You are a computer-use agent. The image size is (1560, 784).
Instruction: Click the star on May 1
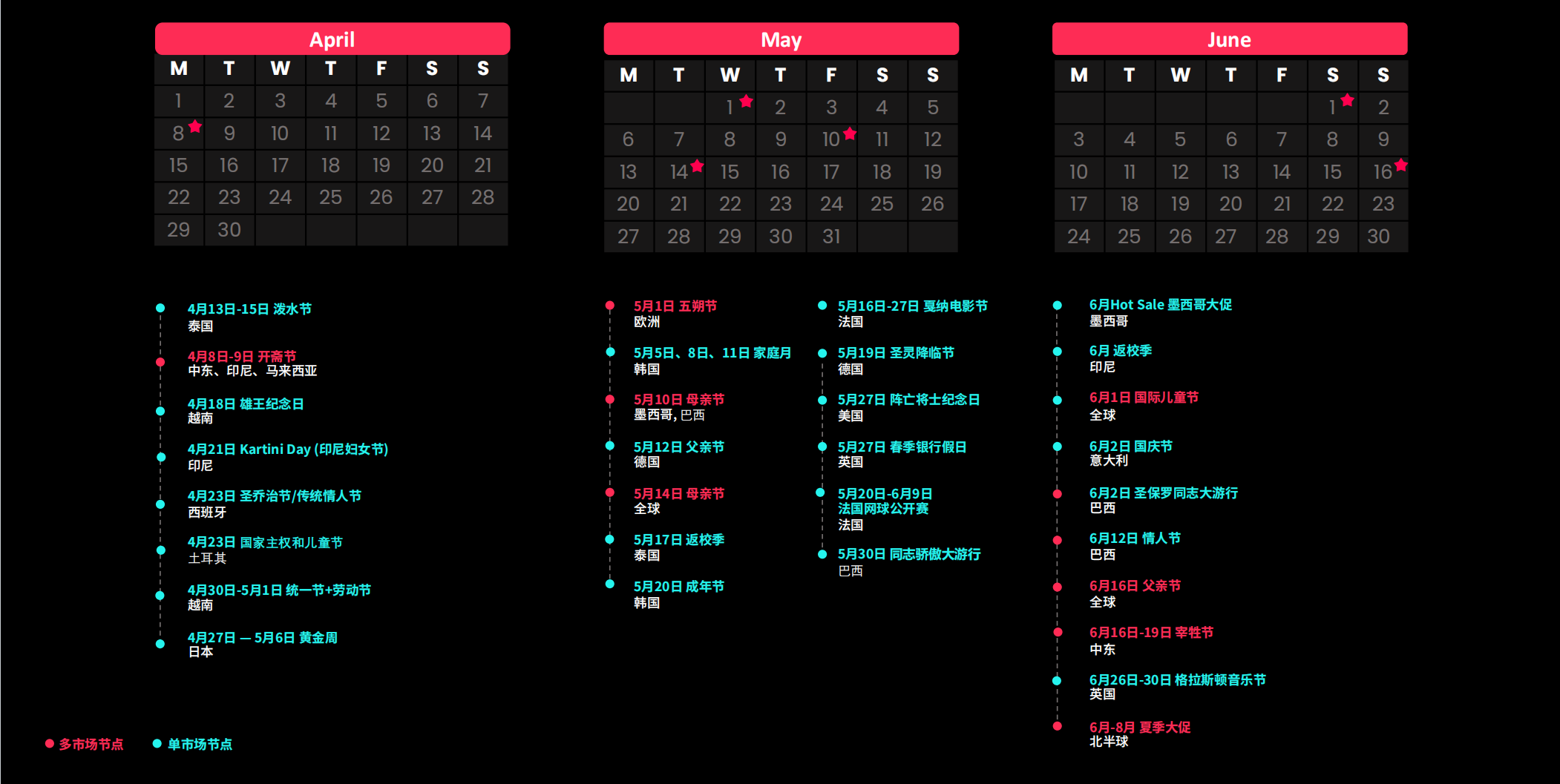click(747, 101)
